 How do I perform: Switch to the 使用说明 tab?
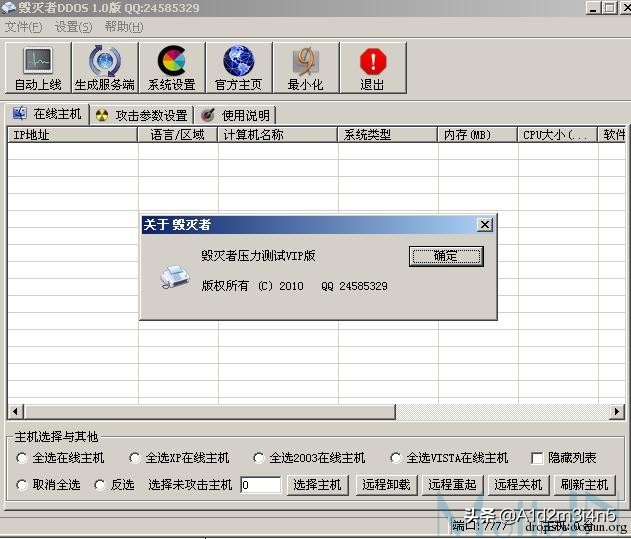[x=236, y=116]
